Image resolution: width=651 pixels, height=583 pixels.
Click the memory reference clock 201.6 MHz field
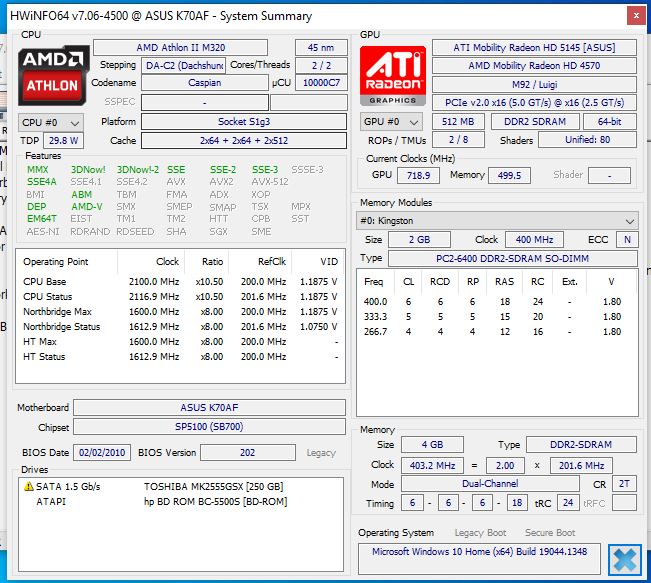tap(581, 465)
